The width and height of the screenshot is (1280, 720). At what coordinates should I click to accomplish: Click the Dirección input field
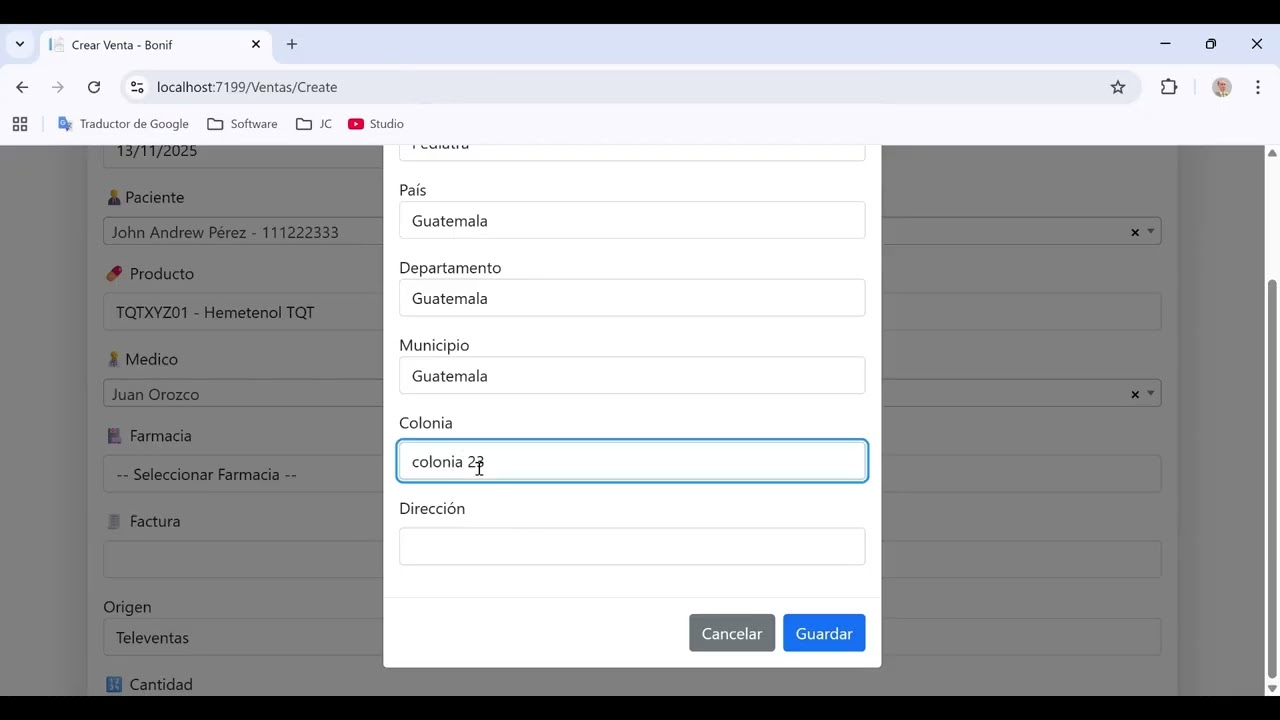coord(632,546)
